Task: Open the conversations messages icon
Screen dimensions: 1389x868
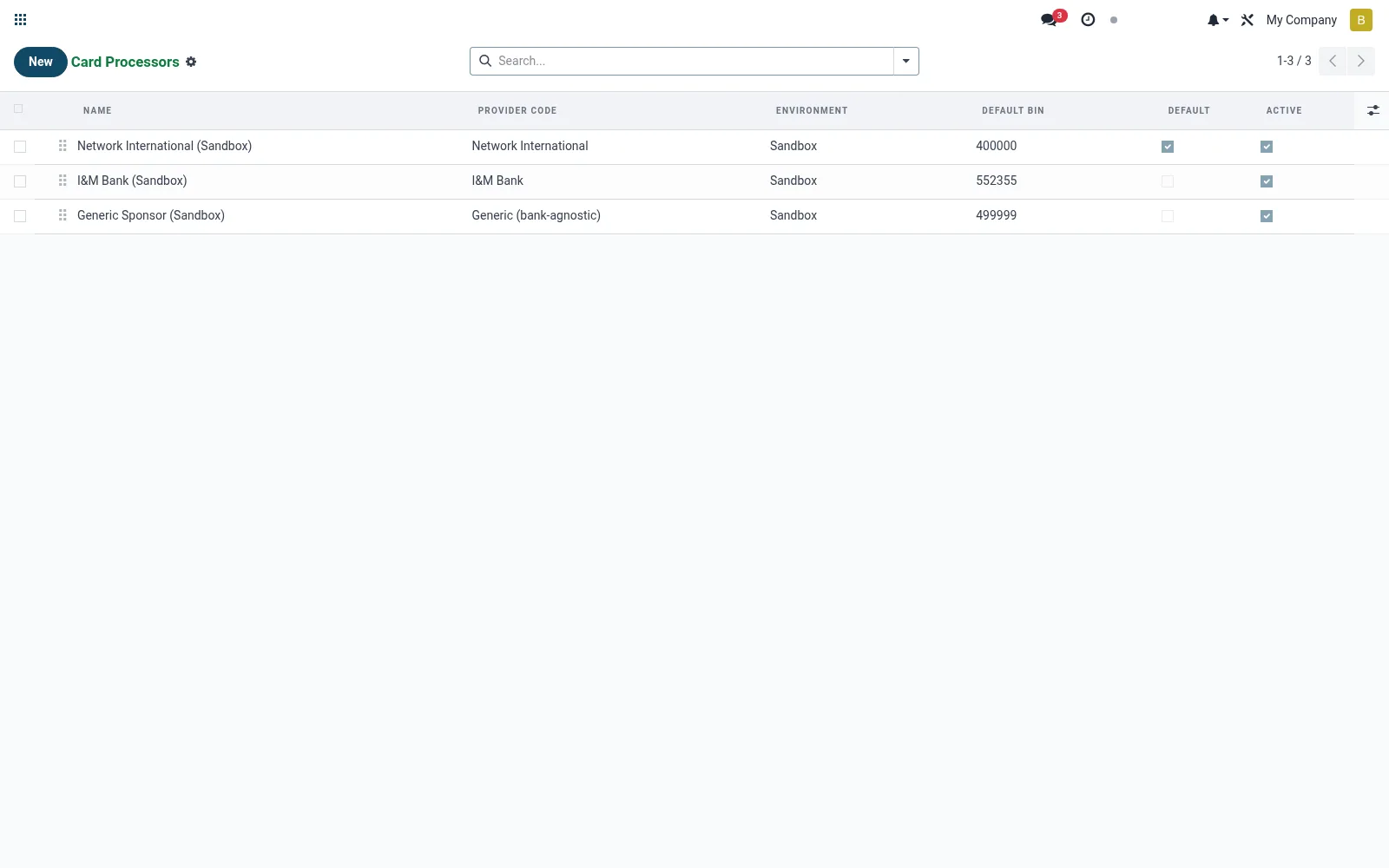Action: point(1049,20)
